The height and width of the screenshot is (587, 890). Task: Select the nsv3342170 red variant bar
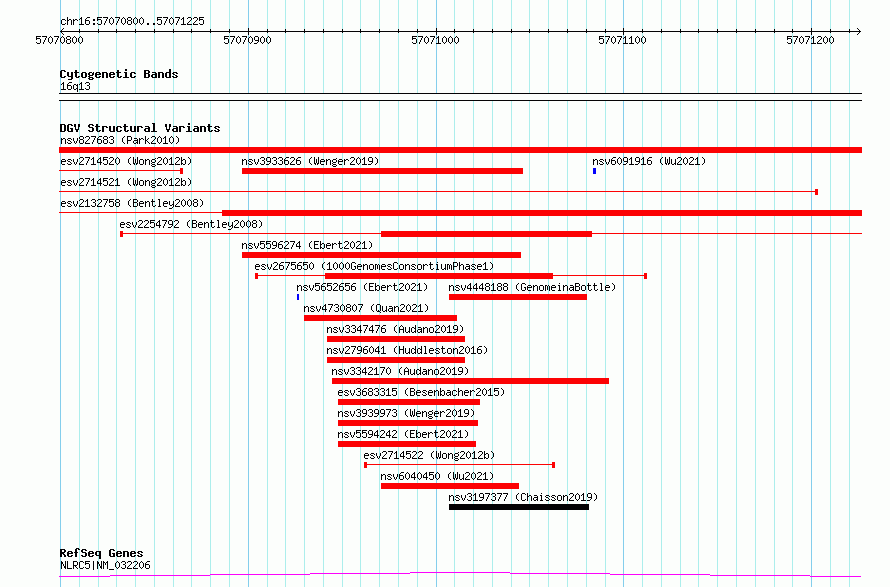pos(471,381)
